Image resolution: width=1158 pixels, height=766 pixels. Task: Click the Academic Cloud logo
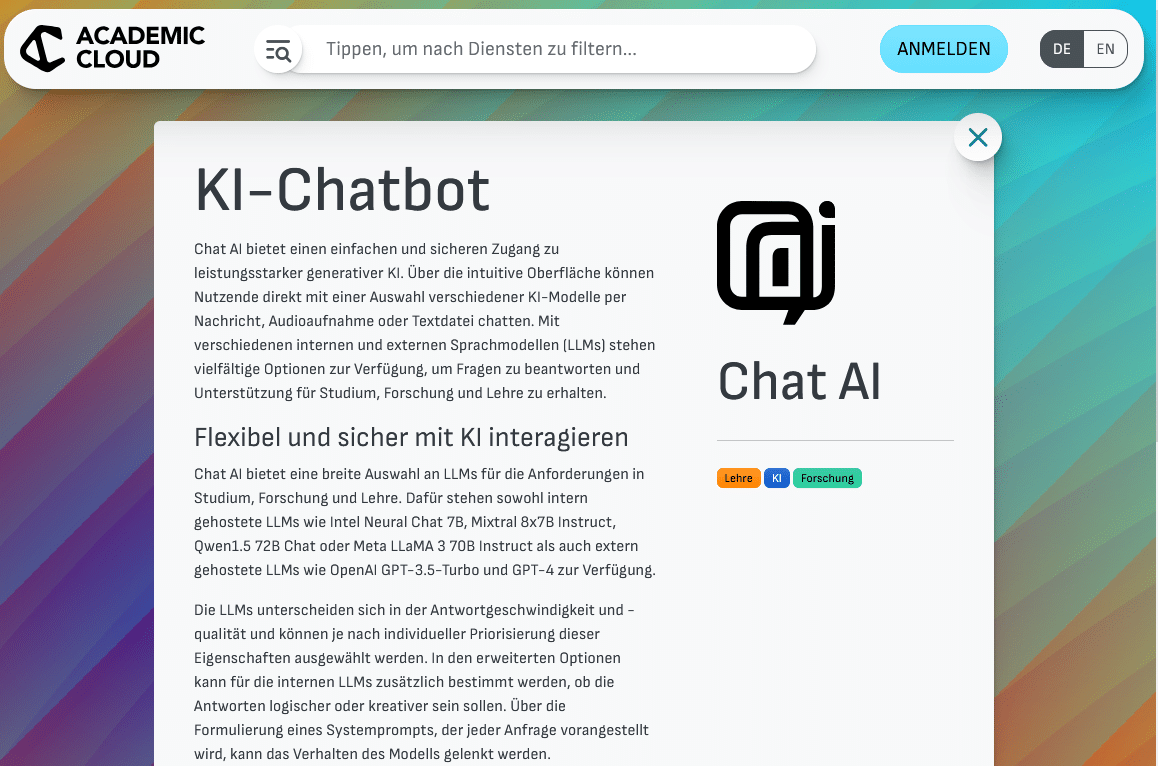pos(112,48)
